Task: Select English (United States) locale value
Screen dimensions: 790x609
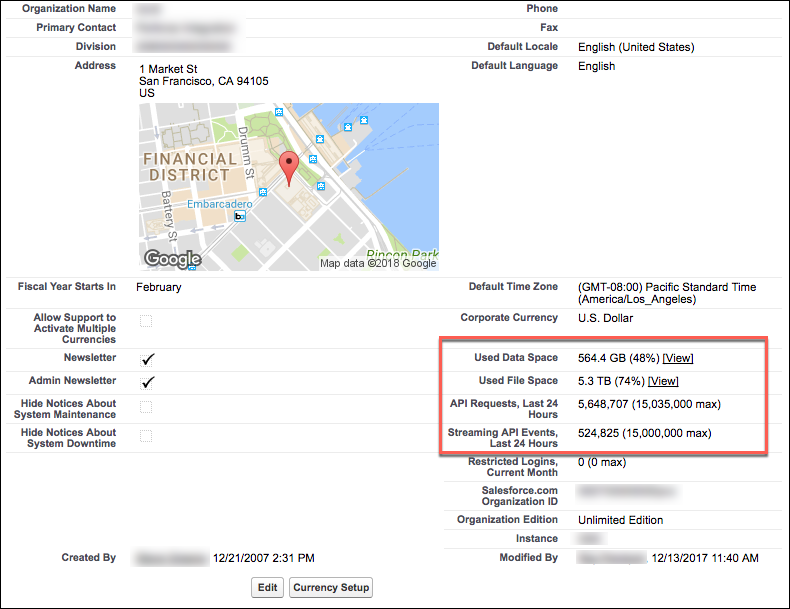Action: 636,47
